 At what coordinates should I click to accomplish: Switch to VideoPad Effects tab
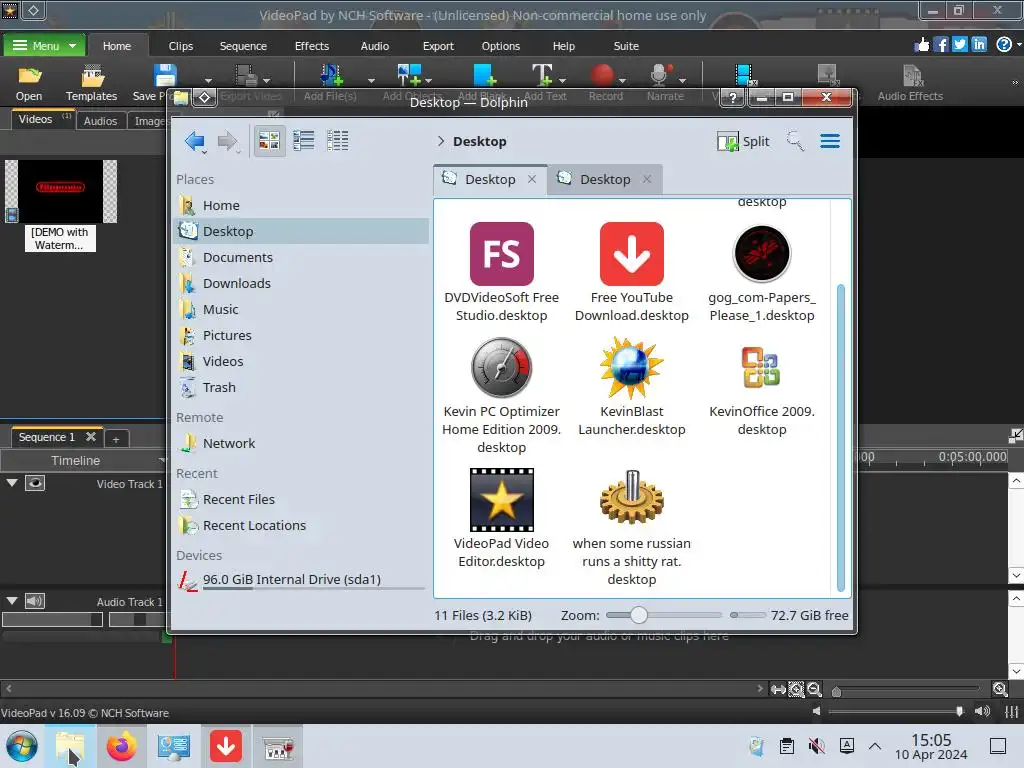click(312, 46)
